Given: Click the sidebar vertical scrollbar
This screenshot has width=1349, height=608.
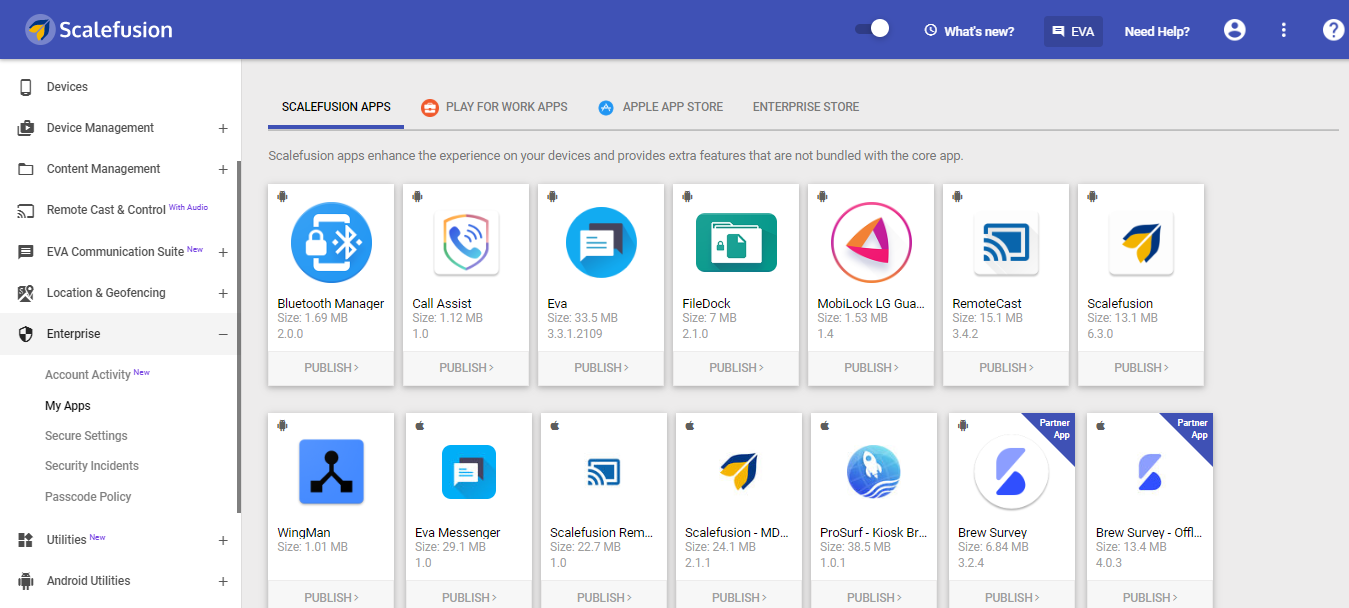Looking at the screenshot, I should pyautogui.click(x=238, y=337).
